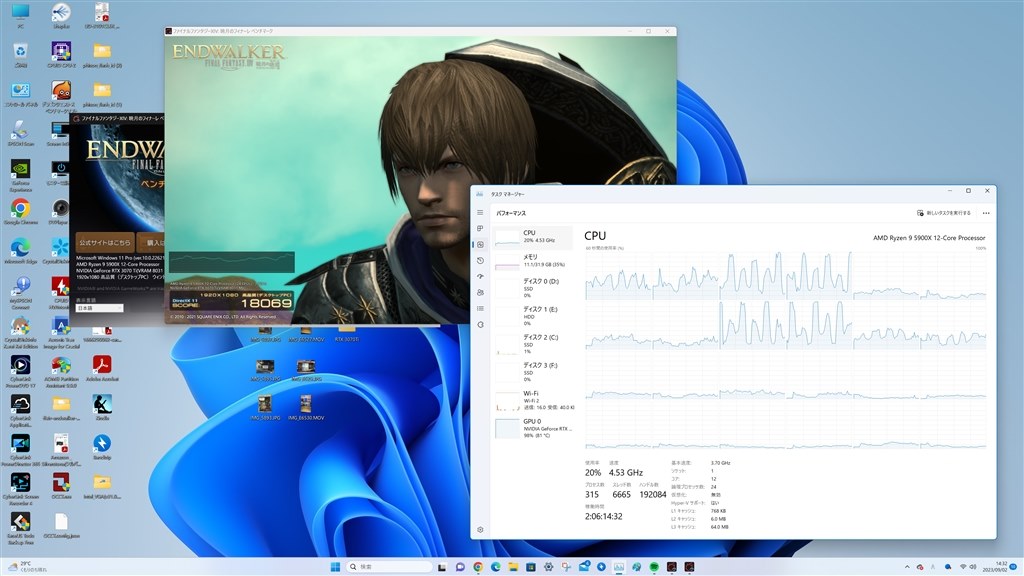This screenshot has width=1024, height=576.
Task: Open the OCCT desktop shortcut
Action: pyautogui.click(x=61, y=487)
